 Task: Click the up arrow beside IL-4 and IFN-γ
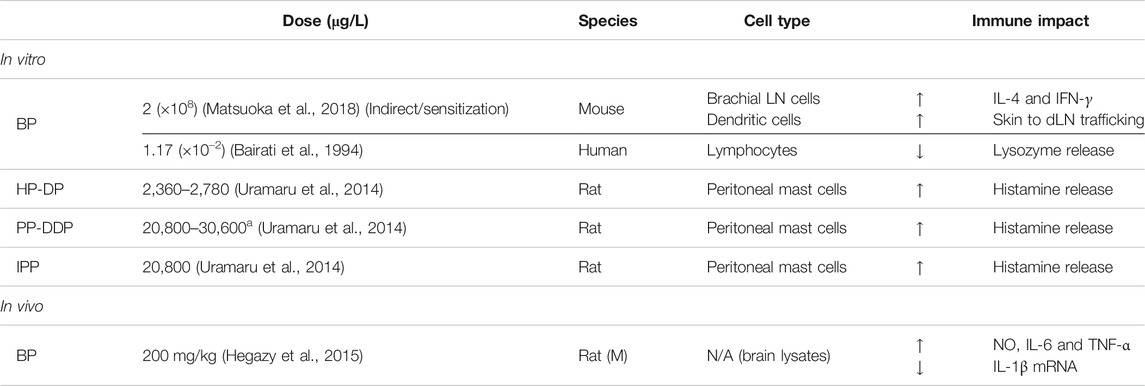[x=919, y=101]
